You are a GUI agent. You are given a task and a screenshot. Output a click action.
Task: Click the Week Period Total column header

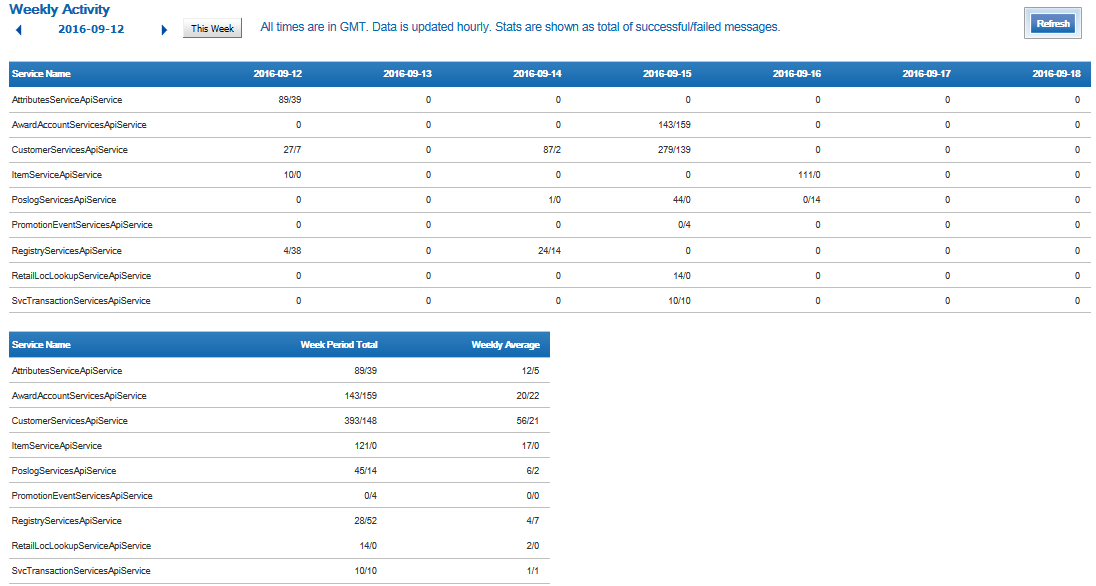click(339, 345)
